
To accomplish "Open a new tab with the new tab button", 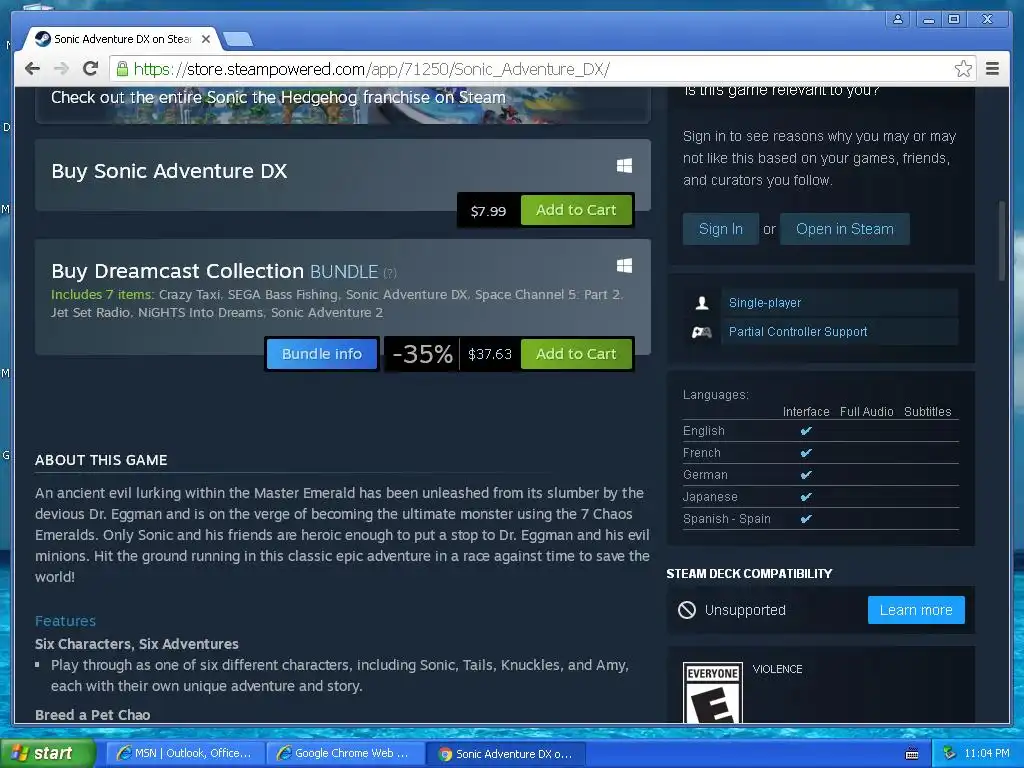I will click(238, 40).
